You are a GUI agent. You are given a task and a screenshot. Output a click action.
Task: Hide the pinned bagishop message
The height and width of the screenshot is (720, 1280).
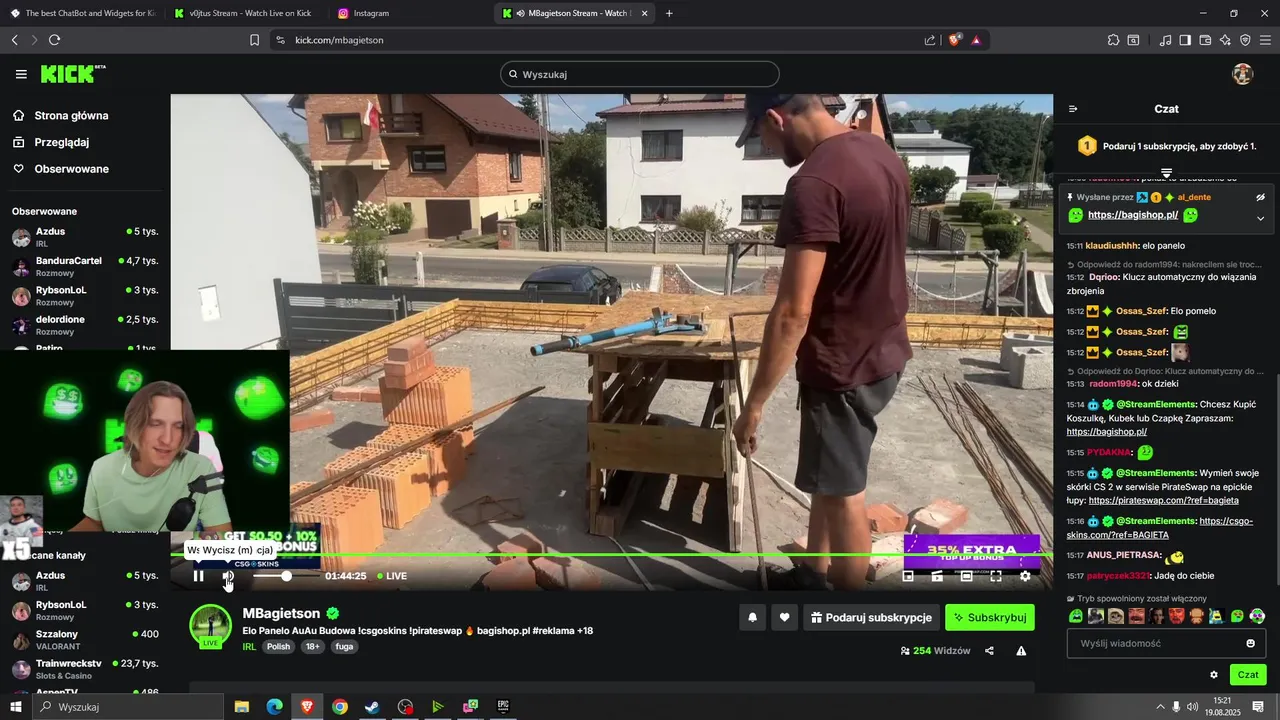pos(1260,197)
